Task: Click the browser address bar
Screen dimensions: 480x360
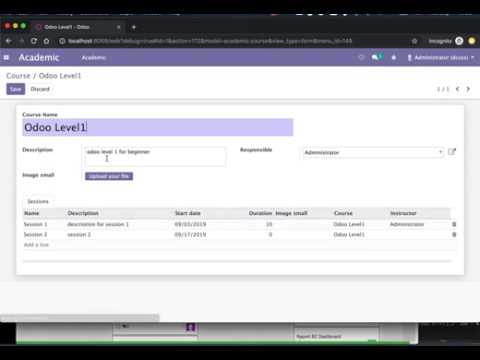Action: (x=210, y=41)
